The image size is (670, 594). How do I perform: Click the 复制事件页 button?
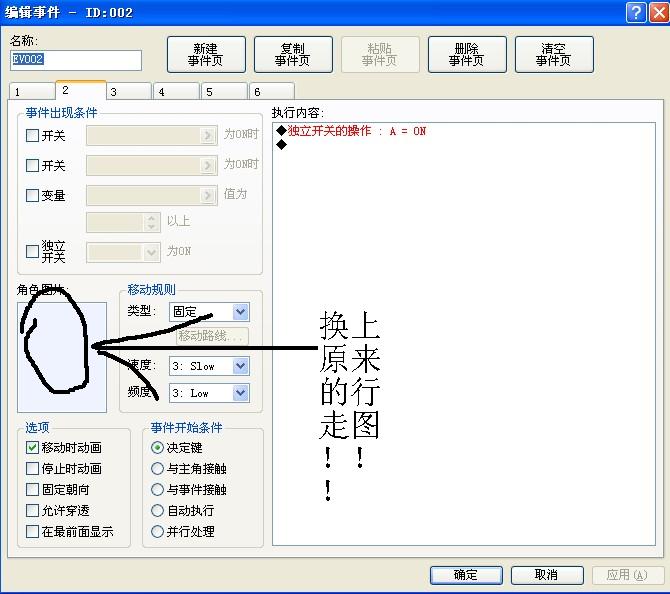pos(293,55)
